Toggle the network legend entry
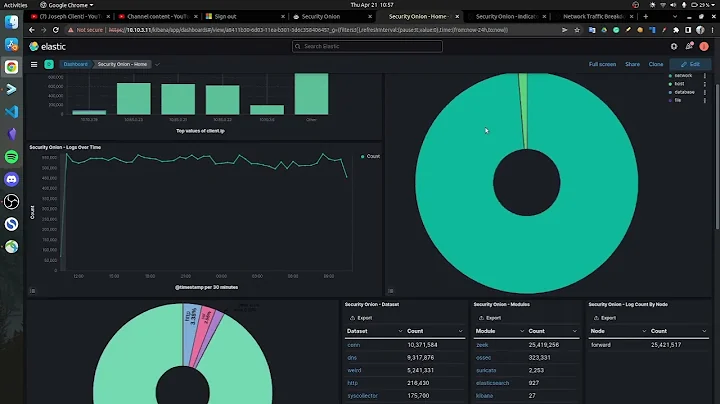The width and height of the screenshot is (720, 404). pyautogui.click(x=681, y=76)
